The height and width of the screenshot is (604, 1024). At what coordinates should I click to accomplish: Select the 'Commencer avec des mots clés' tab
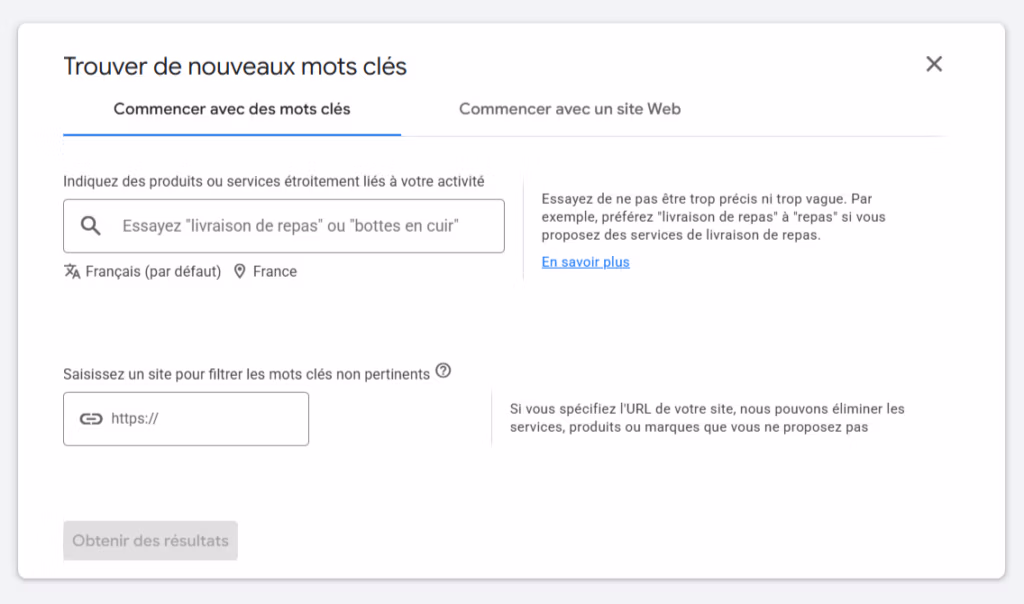pyautogui.click(x=232, y=109)
